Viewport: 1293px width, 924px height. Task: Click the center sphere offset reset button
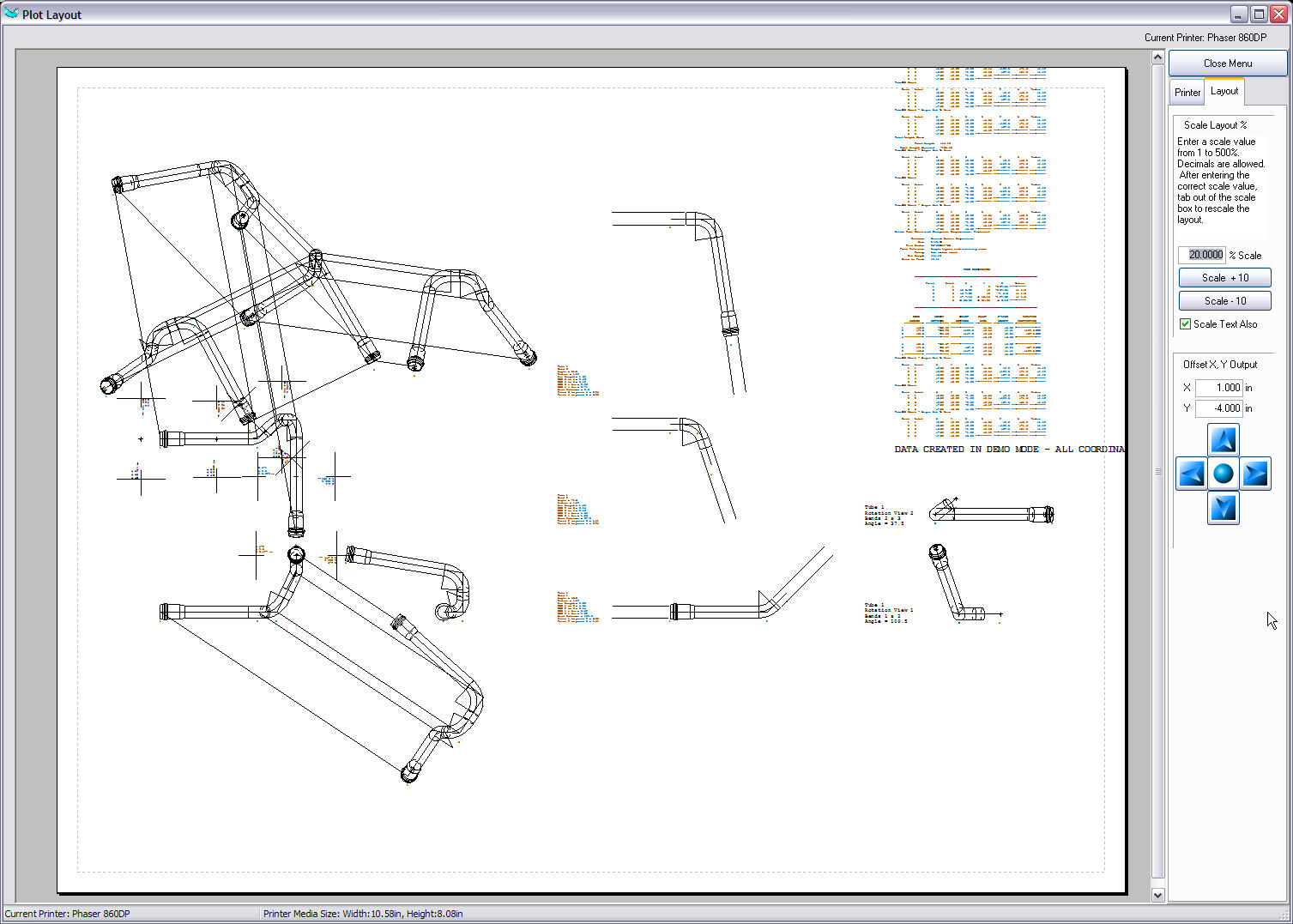(x=1223, y=474)
